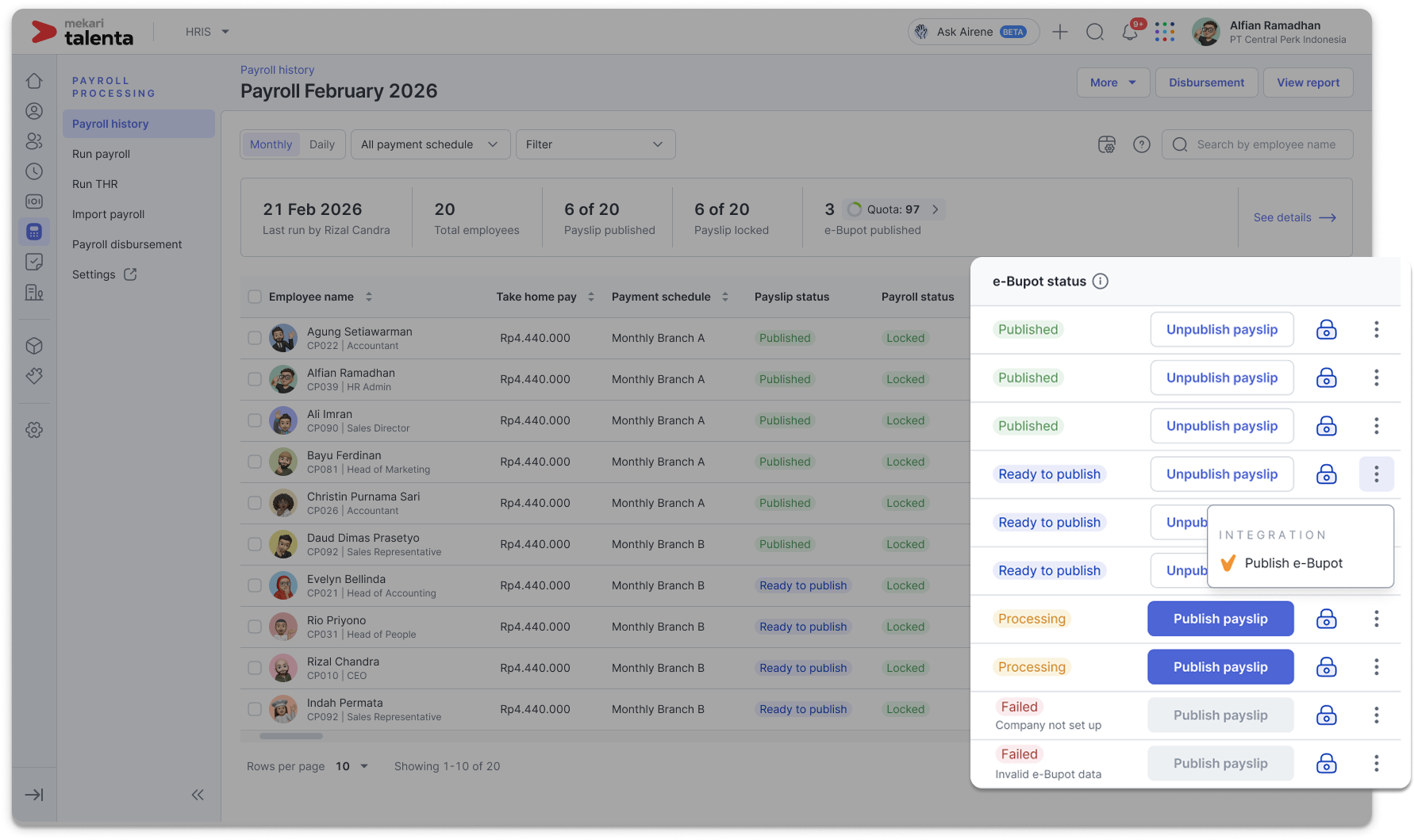
Task: Check the box beside Rio Priyono
Action: pyautogui.click(x=255, y=627)
